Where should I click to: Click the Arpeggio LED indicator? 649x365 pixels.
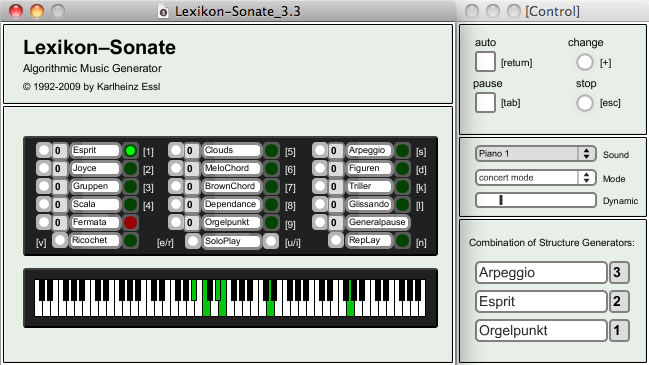pyautogui.click(x=402, y=151)
